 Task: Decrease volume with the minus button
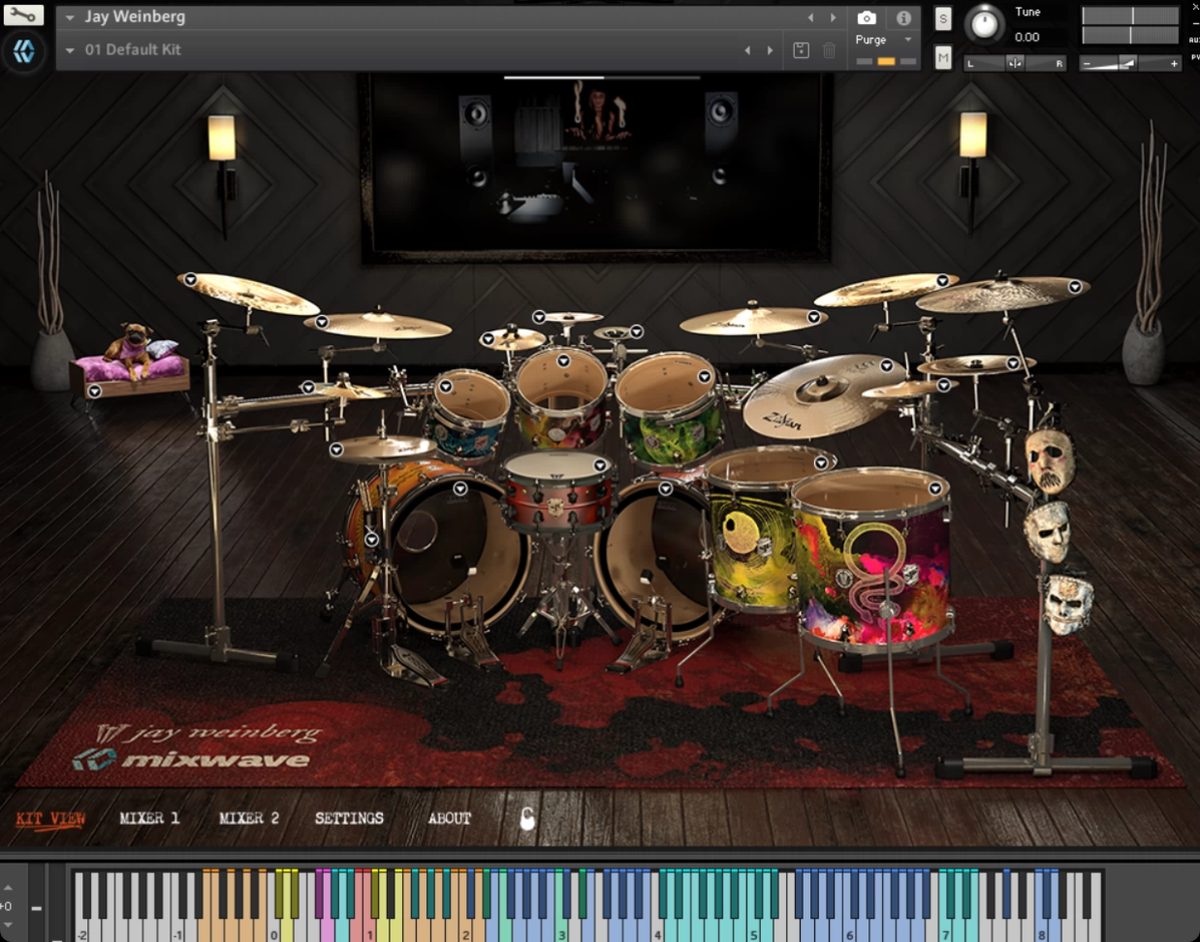[x=1087, y=63]
